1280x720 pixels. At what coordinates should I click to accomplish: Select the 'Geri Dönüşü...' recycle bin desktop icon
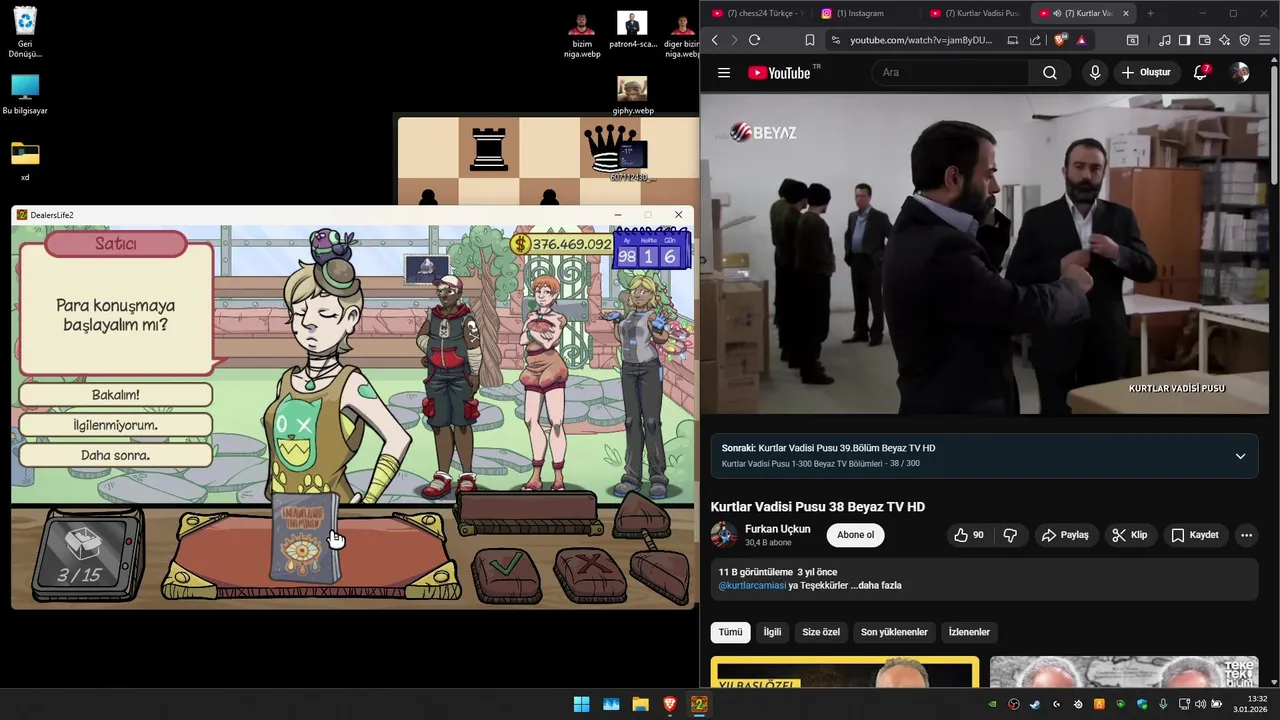point(25,32)
